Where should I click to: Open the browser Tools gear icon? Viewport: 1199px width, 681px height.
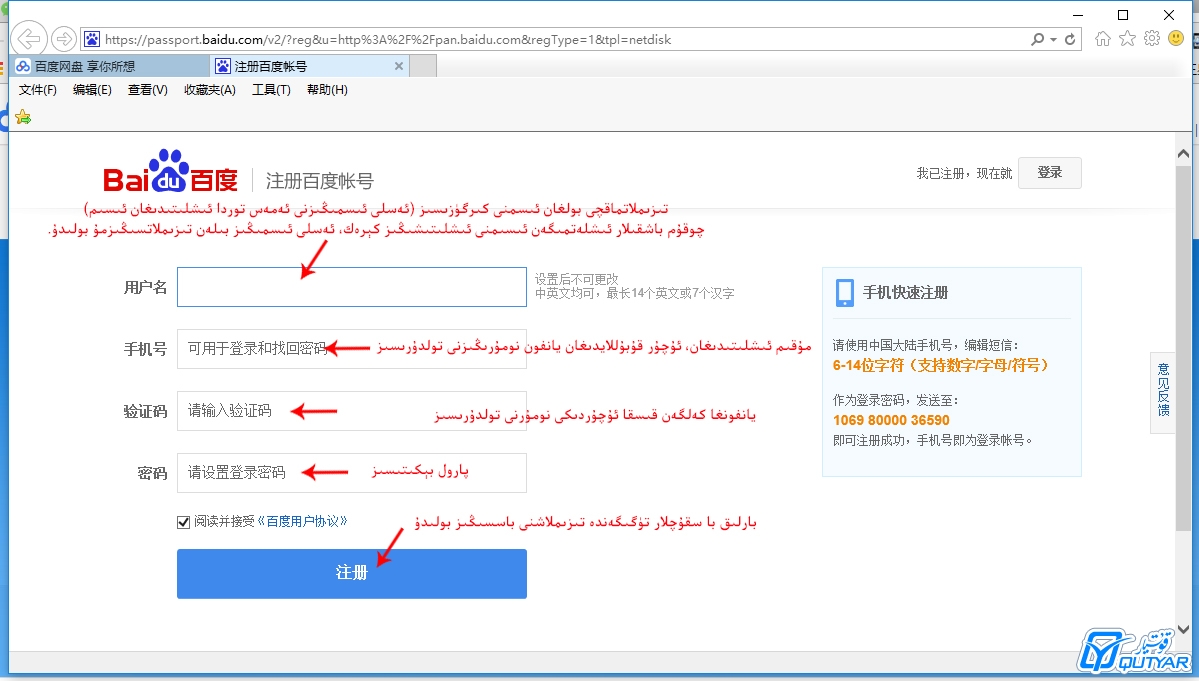click(x=1152, y=38)
